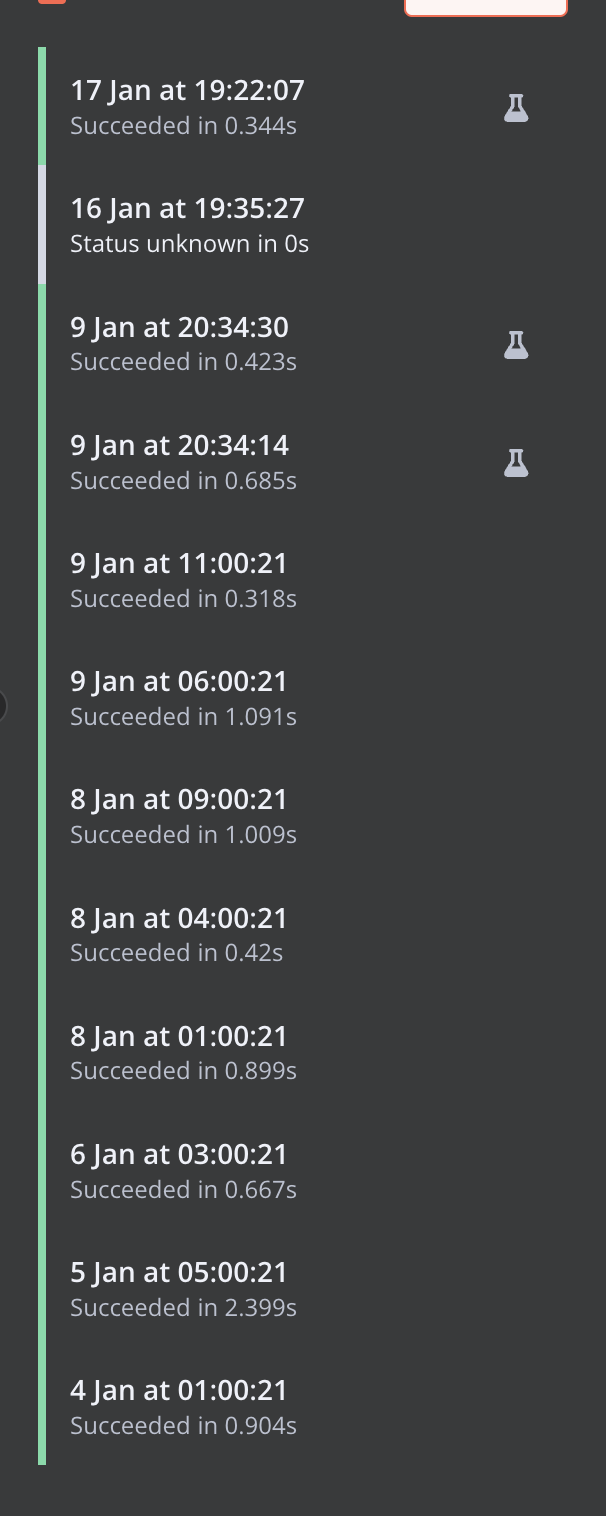Click green status bar of 17 Jan execution
The width and height of the screenshot is (606, 1516).
[42, 106]
